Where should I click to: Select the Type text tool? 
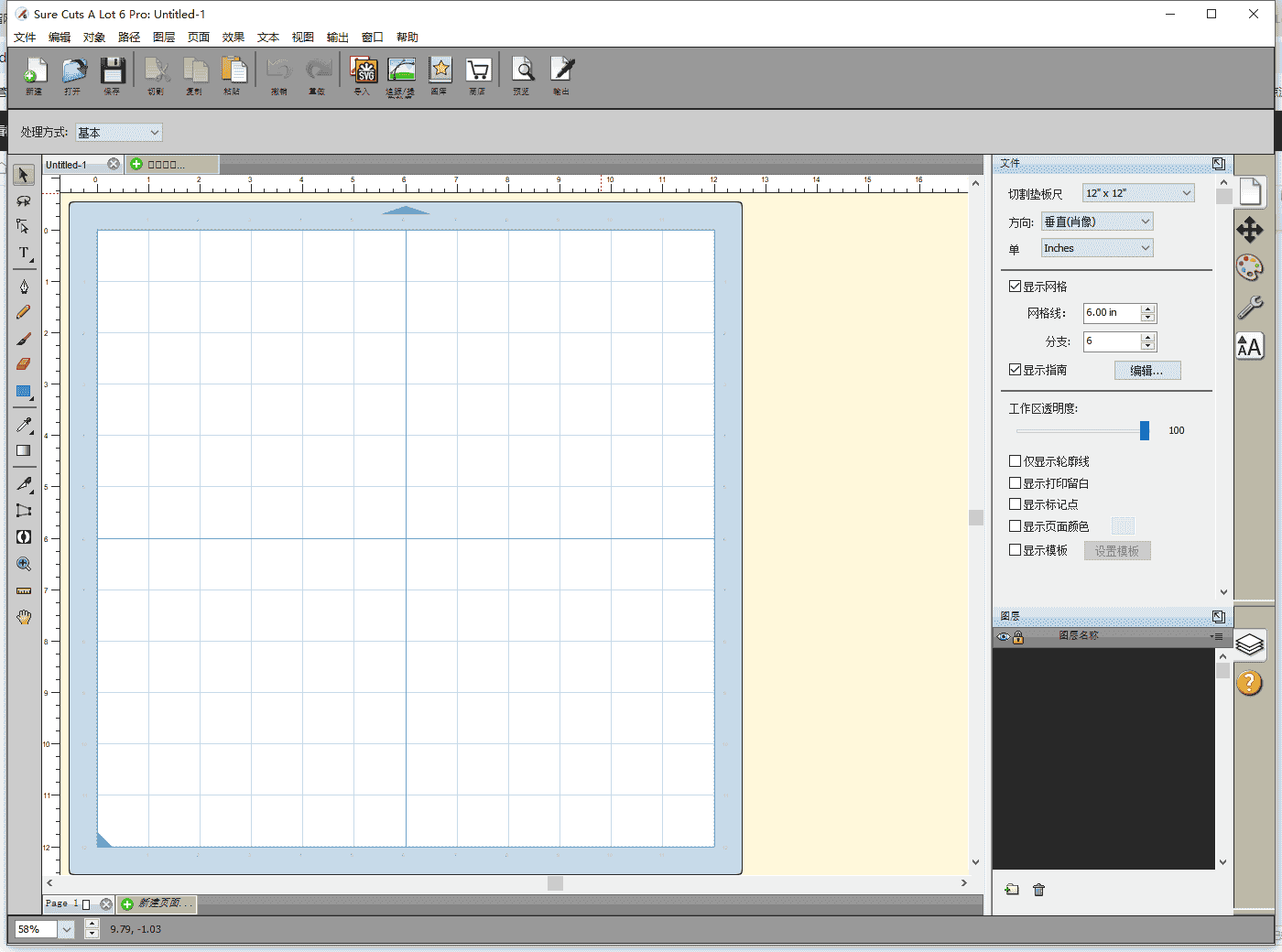click(x=24, y=253)
